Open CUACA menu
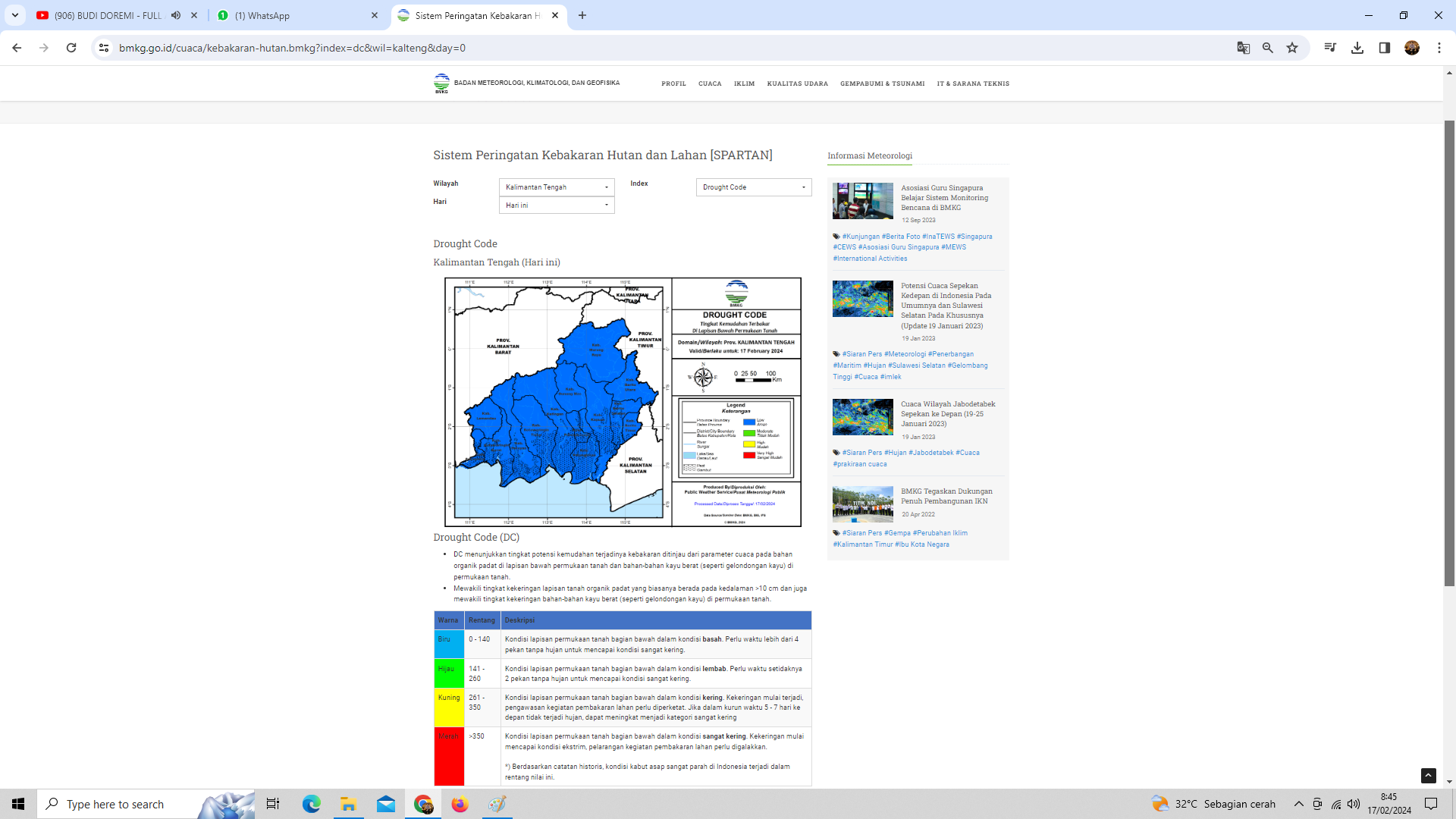 (710, 83)
